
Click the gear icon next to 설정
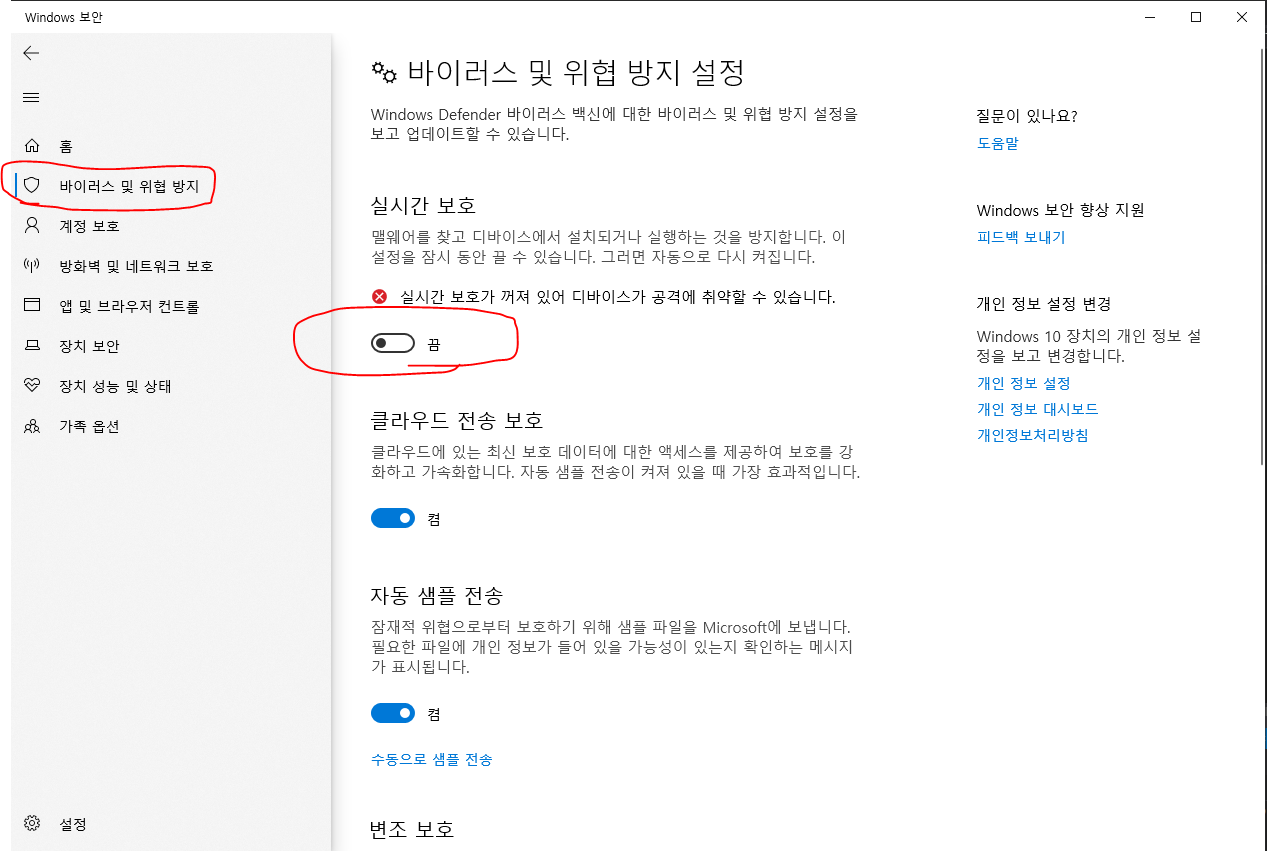[x=32, y=824]
